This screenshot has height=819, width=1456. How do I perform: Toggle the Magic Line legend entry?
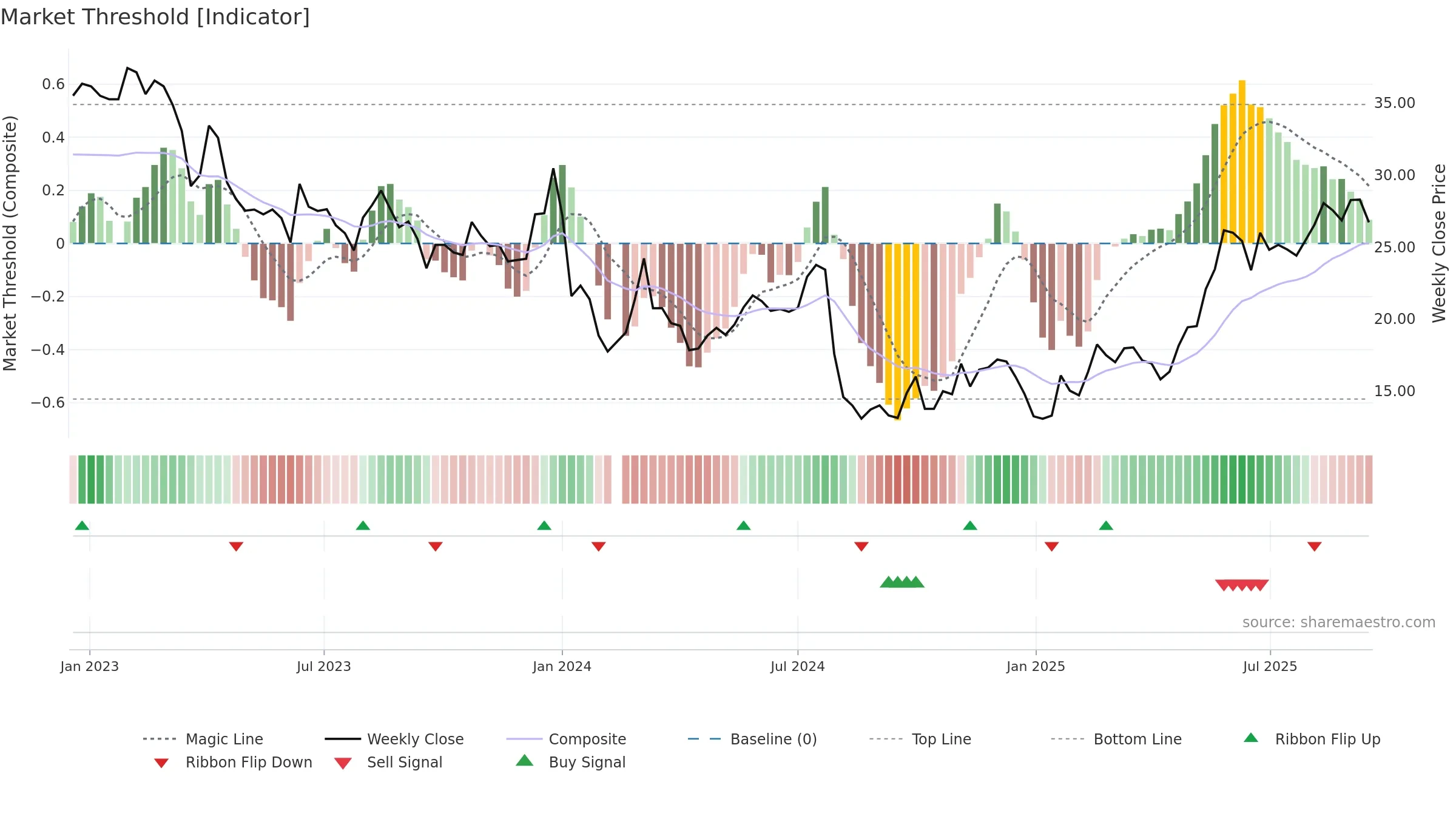tap(203, 739)
